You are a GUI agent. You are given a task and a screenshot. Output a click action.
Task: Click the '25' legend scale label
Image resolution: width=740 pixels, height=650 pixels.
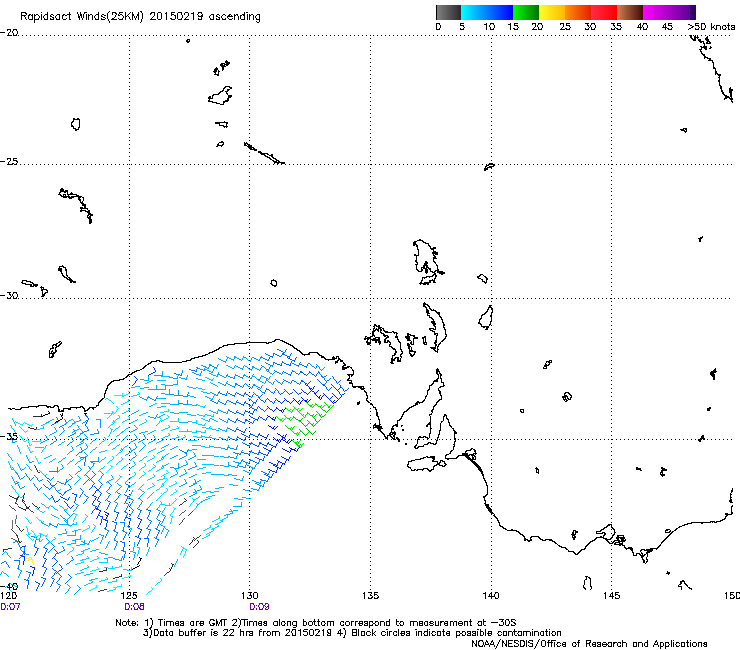pyautogui.click(x=565, y=27)
